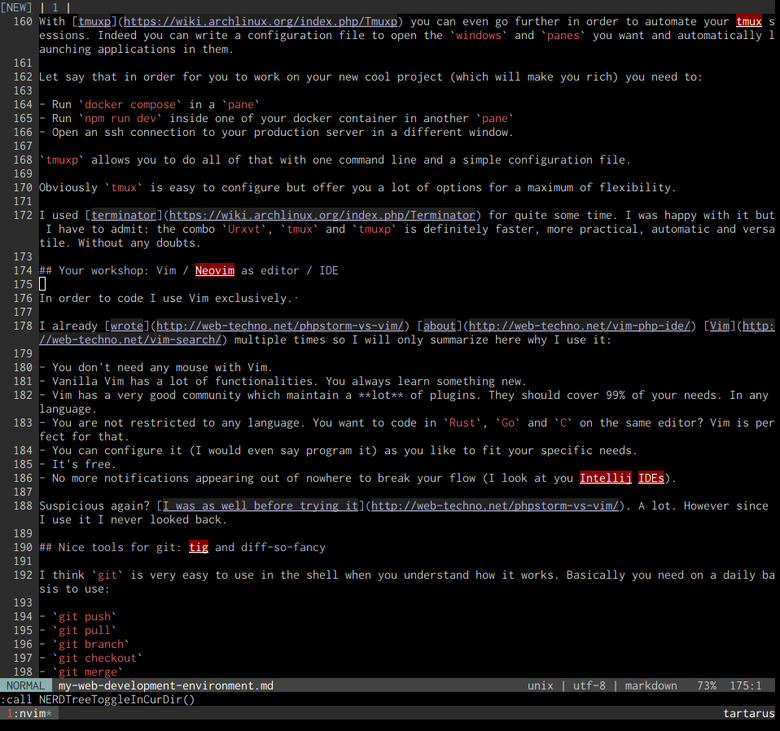This screenshot has width=780, height=731.
Task: Click the highlighted word tig in heading
Action: click(x=198, y=547)
